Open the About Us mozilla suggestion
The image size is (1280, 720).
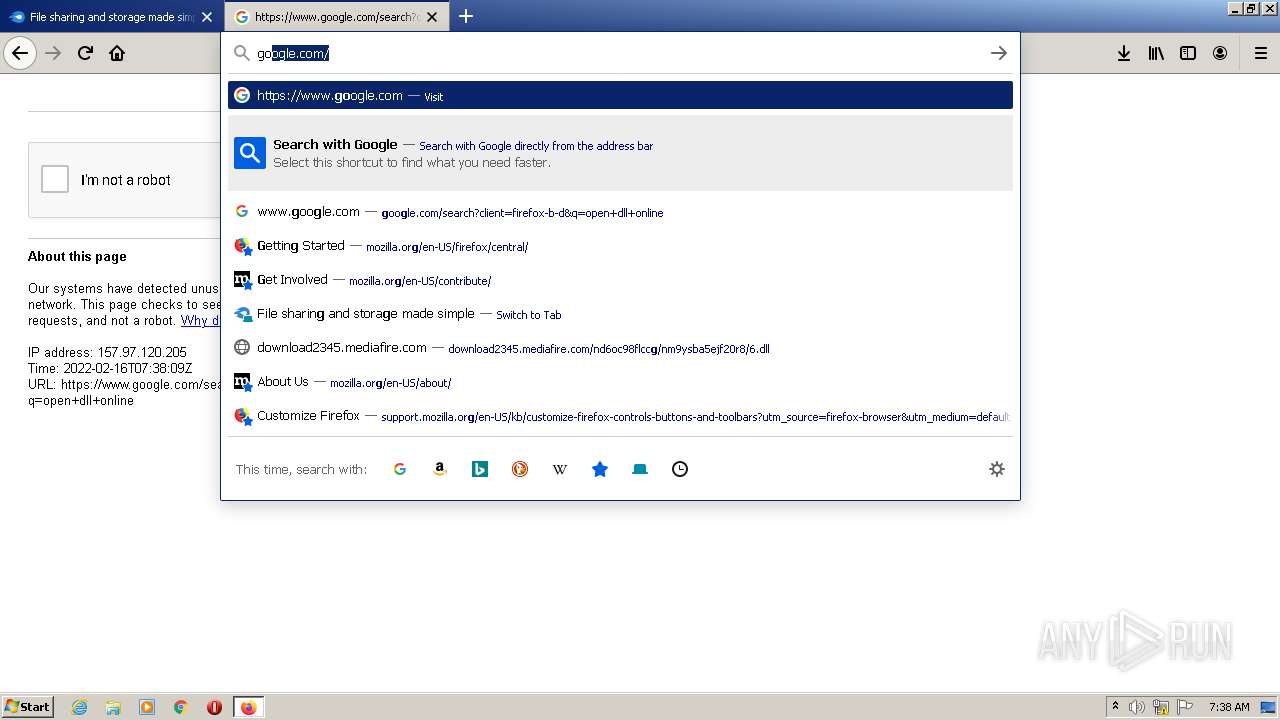[620, 382]
